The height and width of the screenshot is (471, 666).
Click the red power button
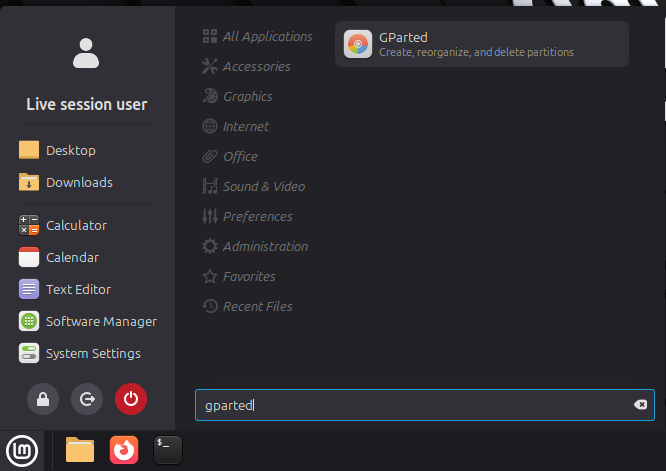coord(131,399)
